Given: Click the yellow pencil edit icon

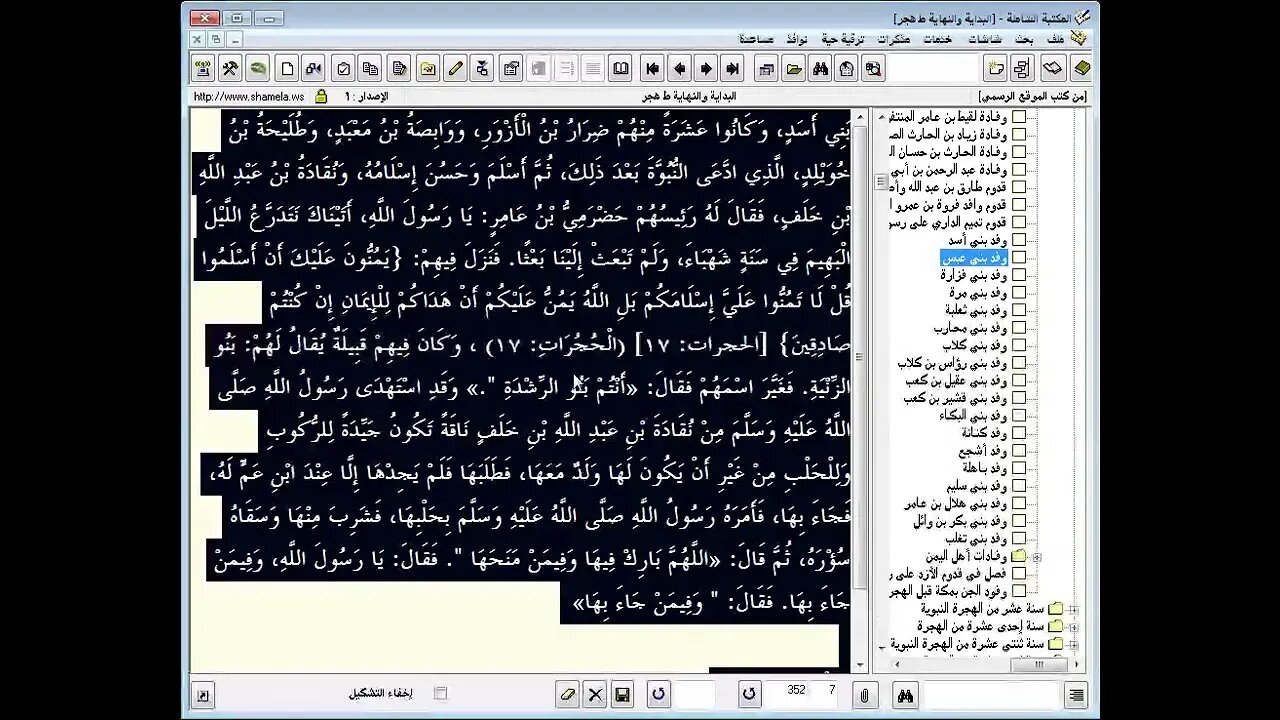Looking at the screenshot, I should pos(456,69).
